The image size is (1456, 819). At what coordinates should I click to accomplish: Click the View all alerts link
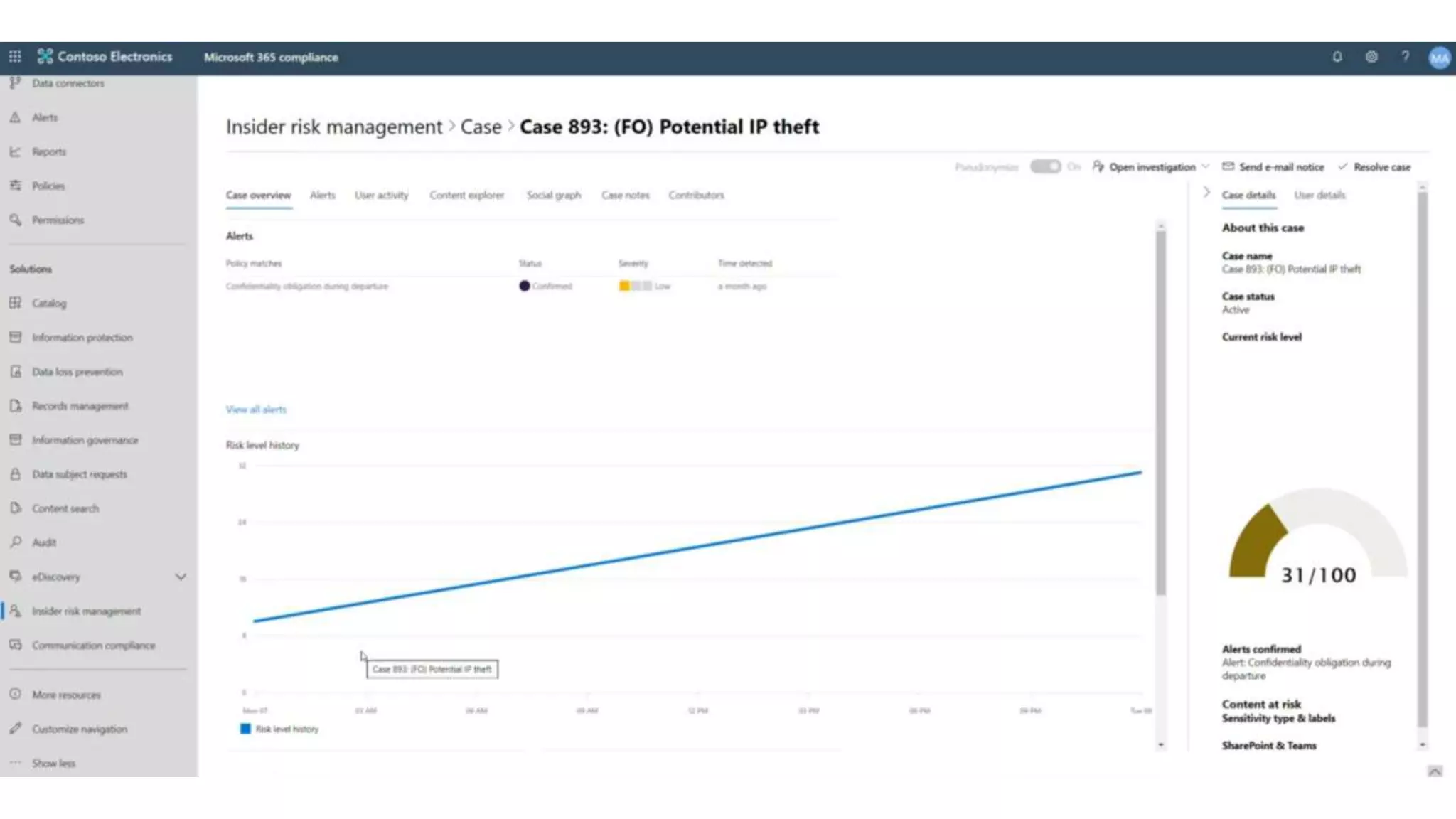pyautogui.click(x=256, y=409)
